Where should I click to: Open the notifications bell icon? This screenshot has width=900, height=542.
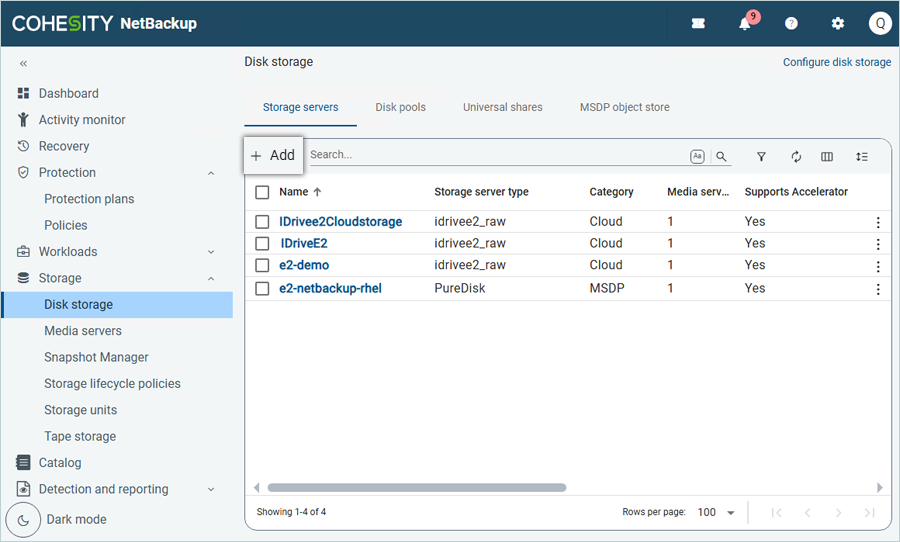[745, 24]
